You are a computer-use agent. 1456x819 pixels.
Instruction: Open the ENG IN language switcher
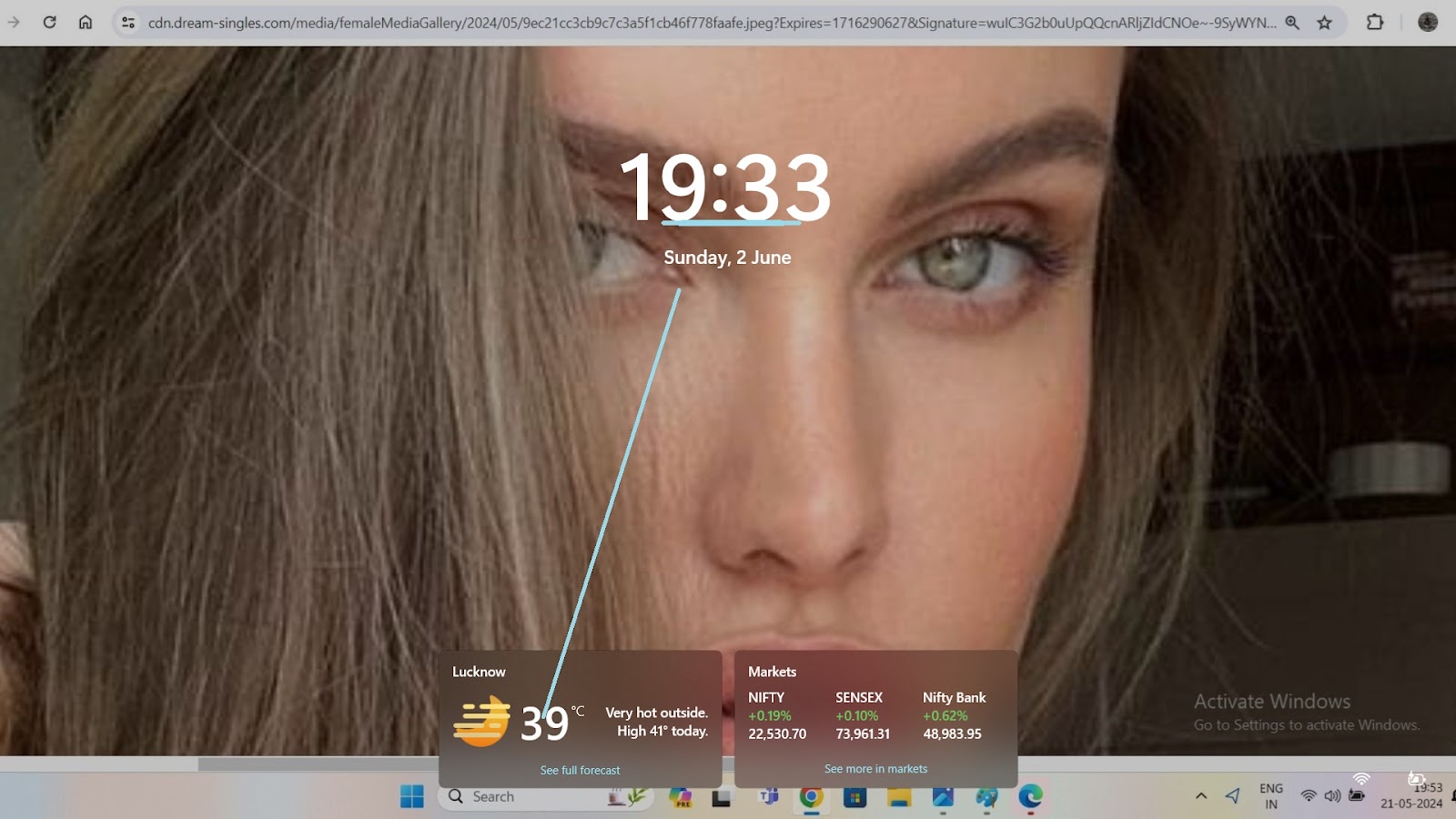click(1271, 796)
